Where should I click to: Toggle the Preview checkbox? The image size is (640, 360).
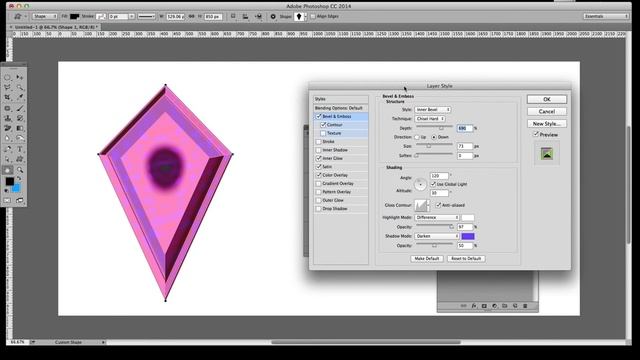(x=536, y=134)
